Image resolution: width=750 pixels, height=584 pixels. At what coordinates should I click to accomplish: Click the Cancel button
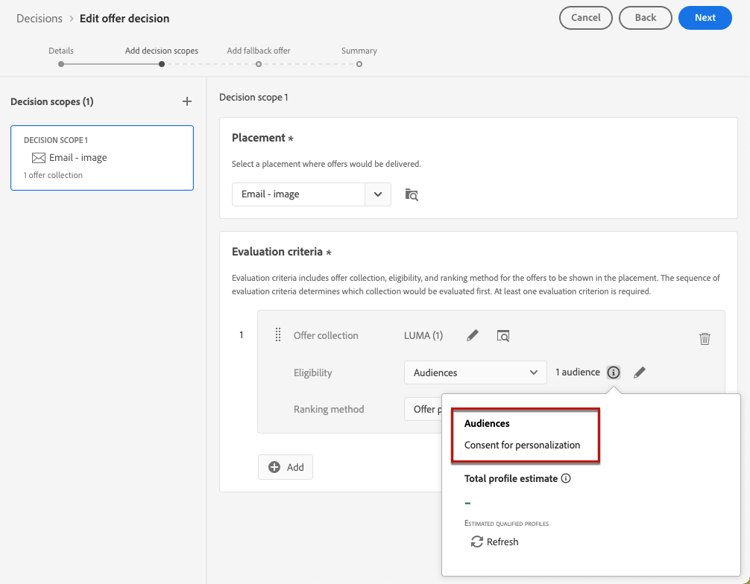coord(586,18)
